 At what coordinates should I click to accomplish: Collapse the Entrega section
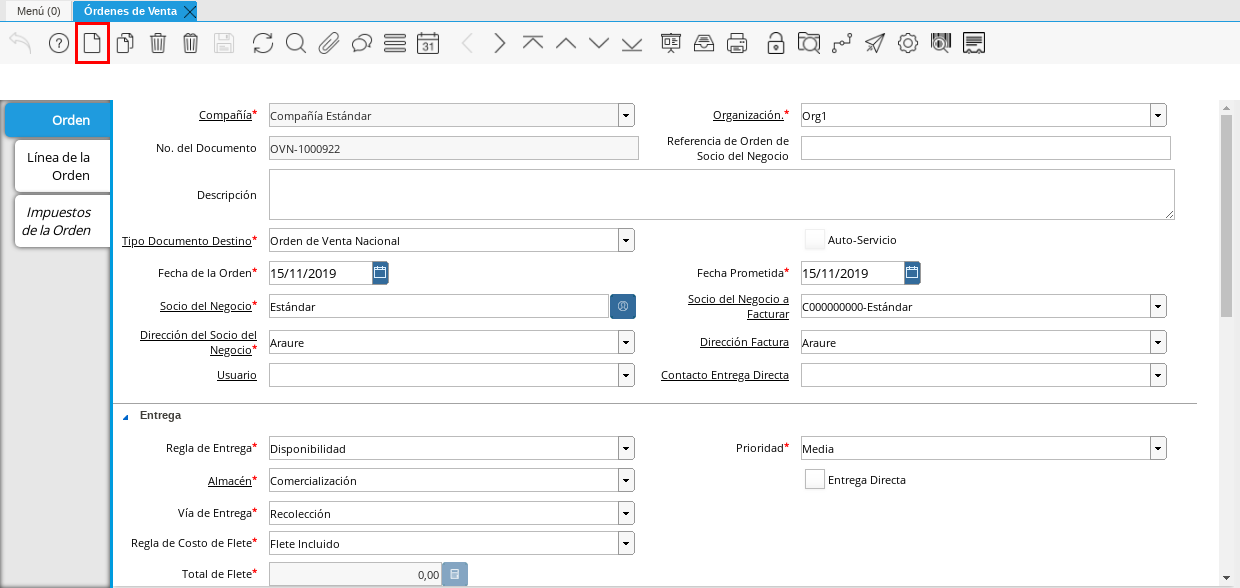pyautogui.click(x=126, y=416)
